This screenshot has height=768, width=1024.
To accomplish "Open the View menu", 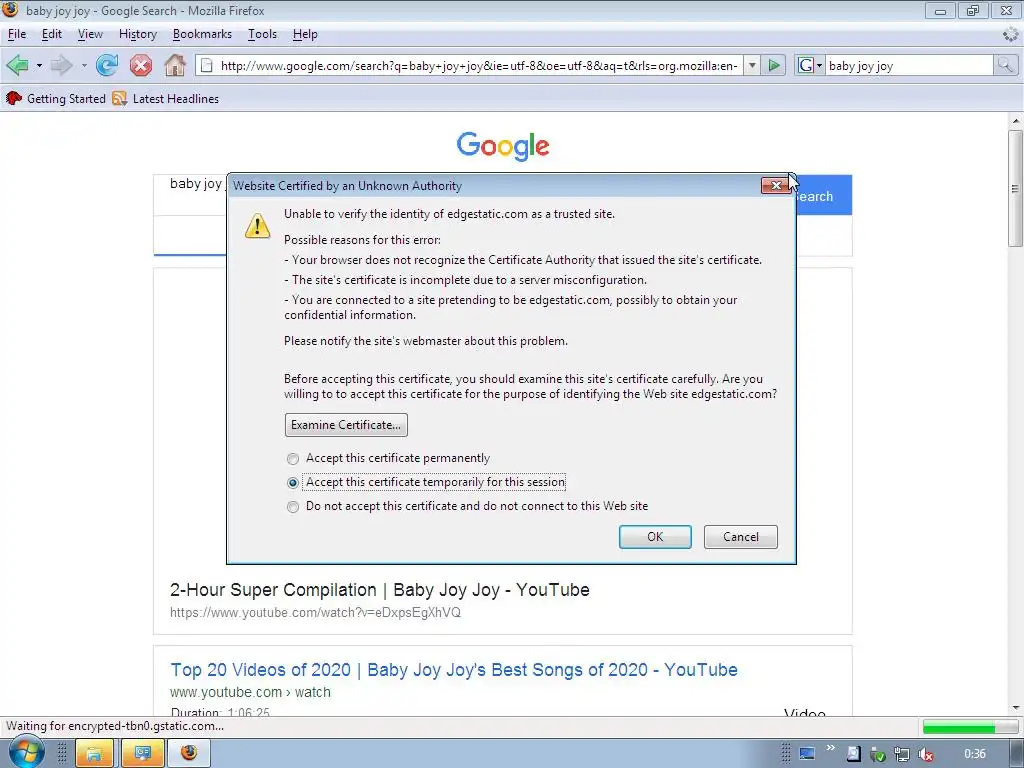I will pyautogui.click(x=90, y=34).
